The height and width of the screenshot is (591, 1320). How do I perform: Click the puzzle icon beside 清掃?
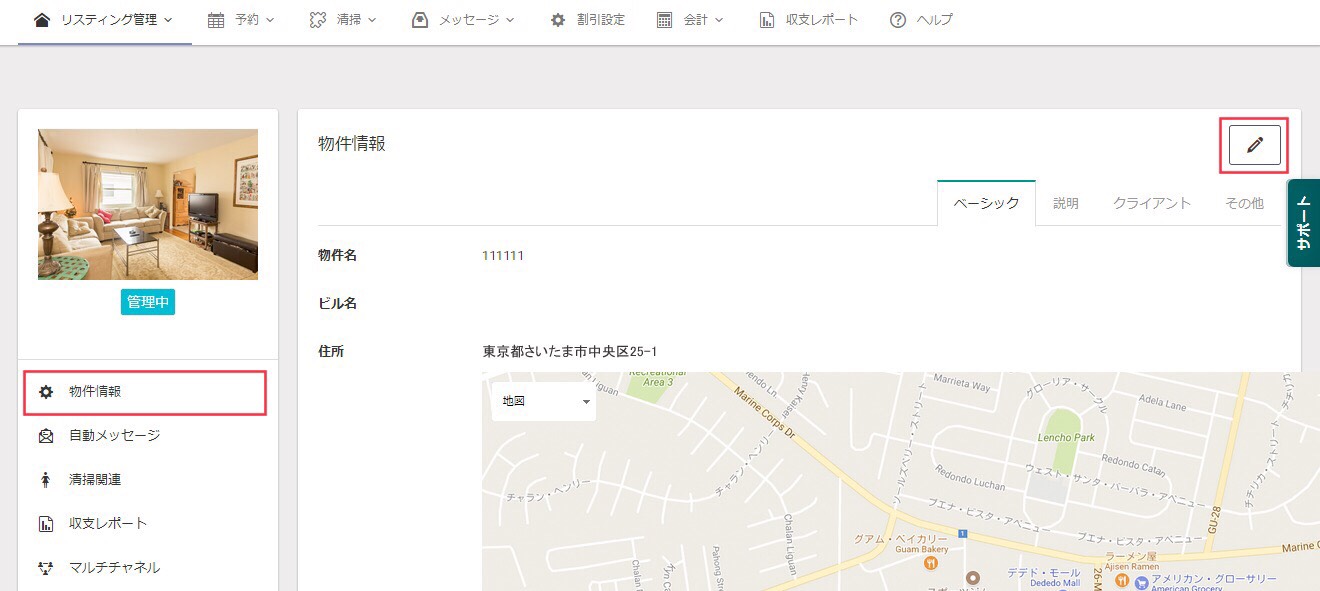pos(318,19)
